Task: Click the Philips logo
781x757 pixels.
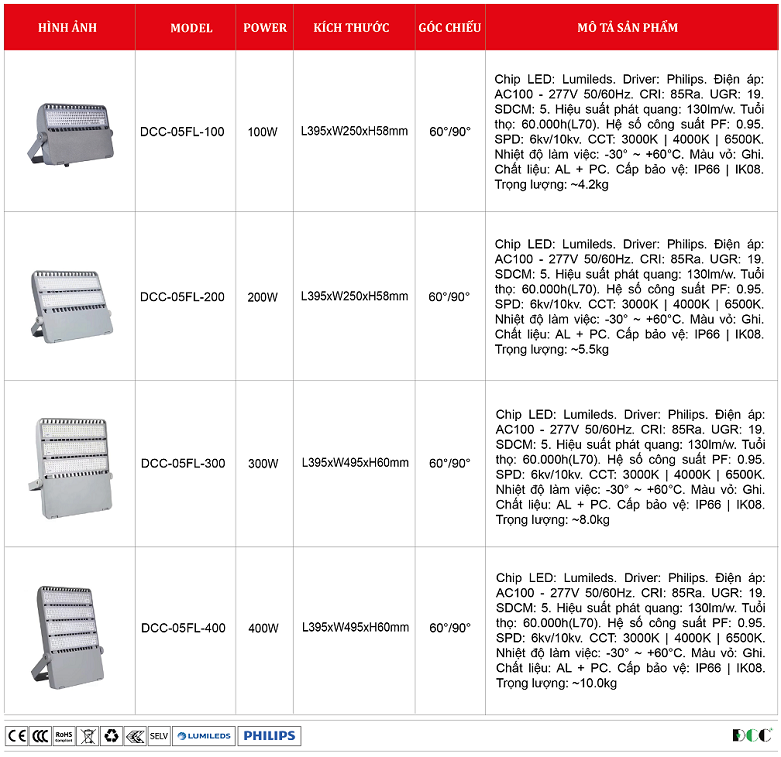Action: (x=269, y=736)
